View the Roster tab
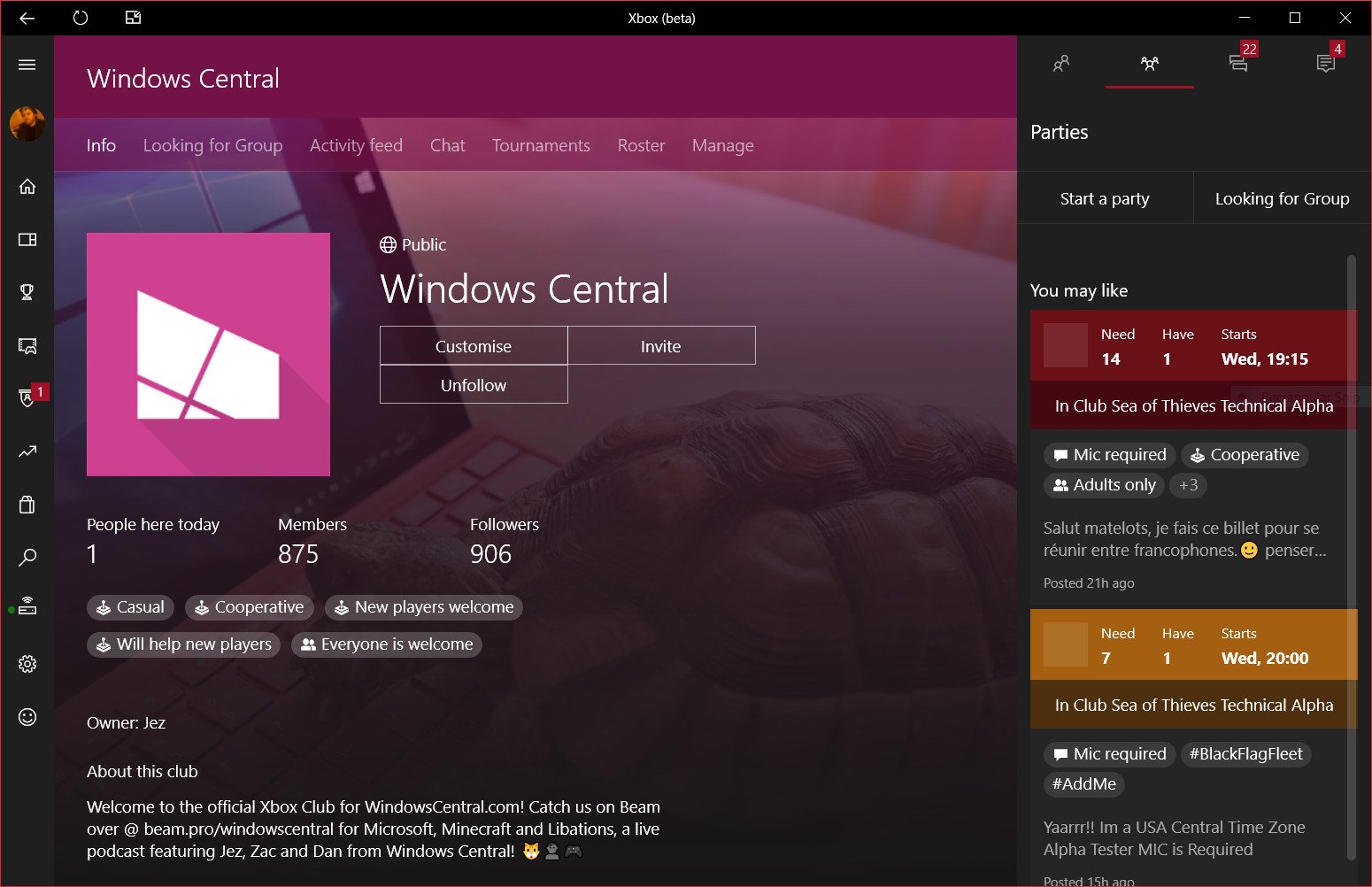This screenshot has height=887, width=1372. [x=641, y=145]
